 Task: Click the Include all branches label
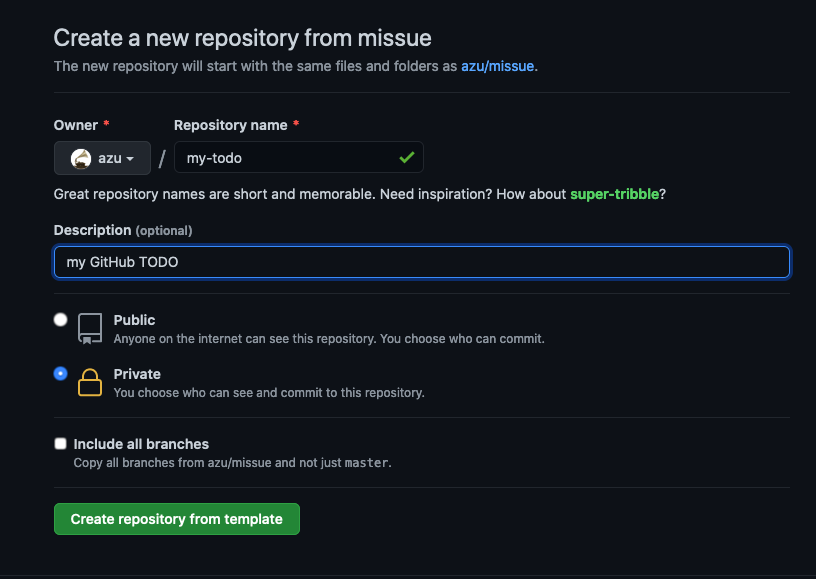(141, 444)
